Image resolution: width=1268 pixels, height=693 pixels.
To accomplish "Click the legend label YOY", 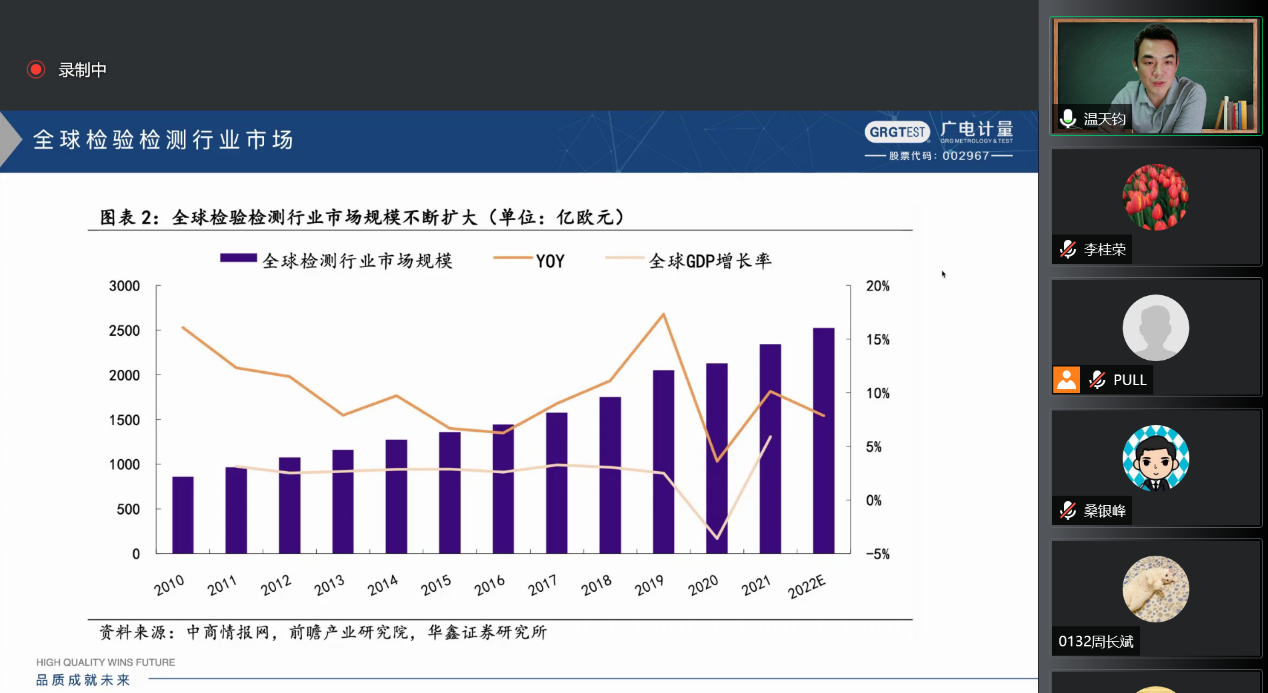I will pos(550,260).
